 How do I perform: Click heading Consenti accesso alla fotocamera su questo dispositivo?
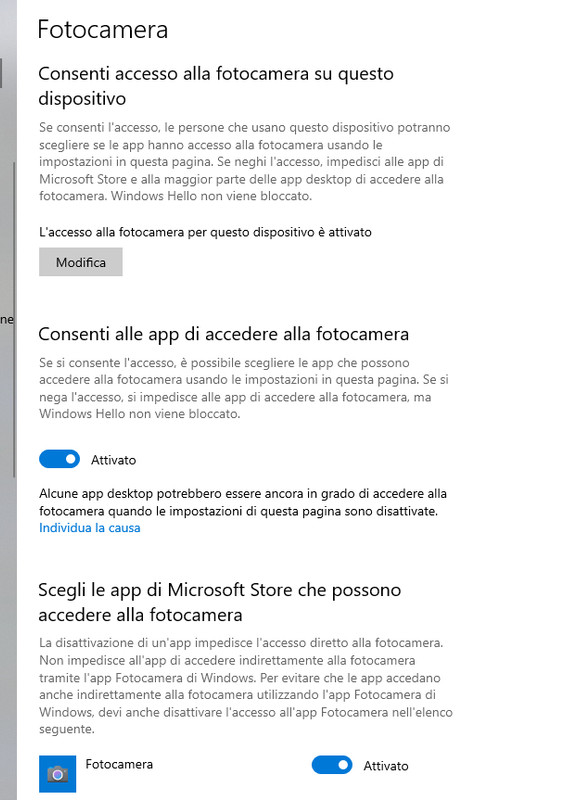[216, 86]
